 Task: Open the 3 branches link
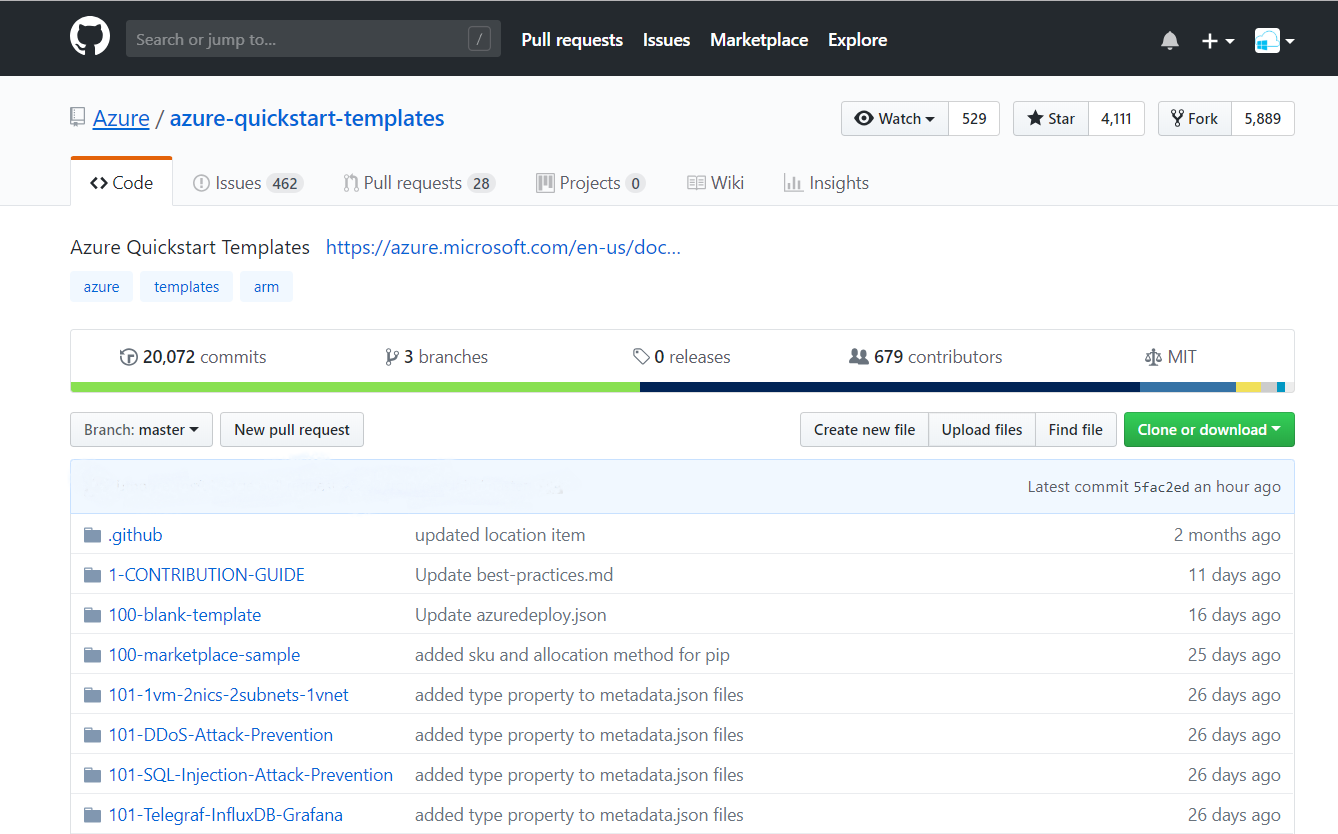point(437,357)
